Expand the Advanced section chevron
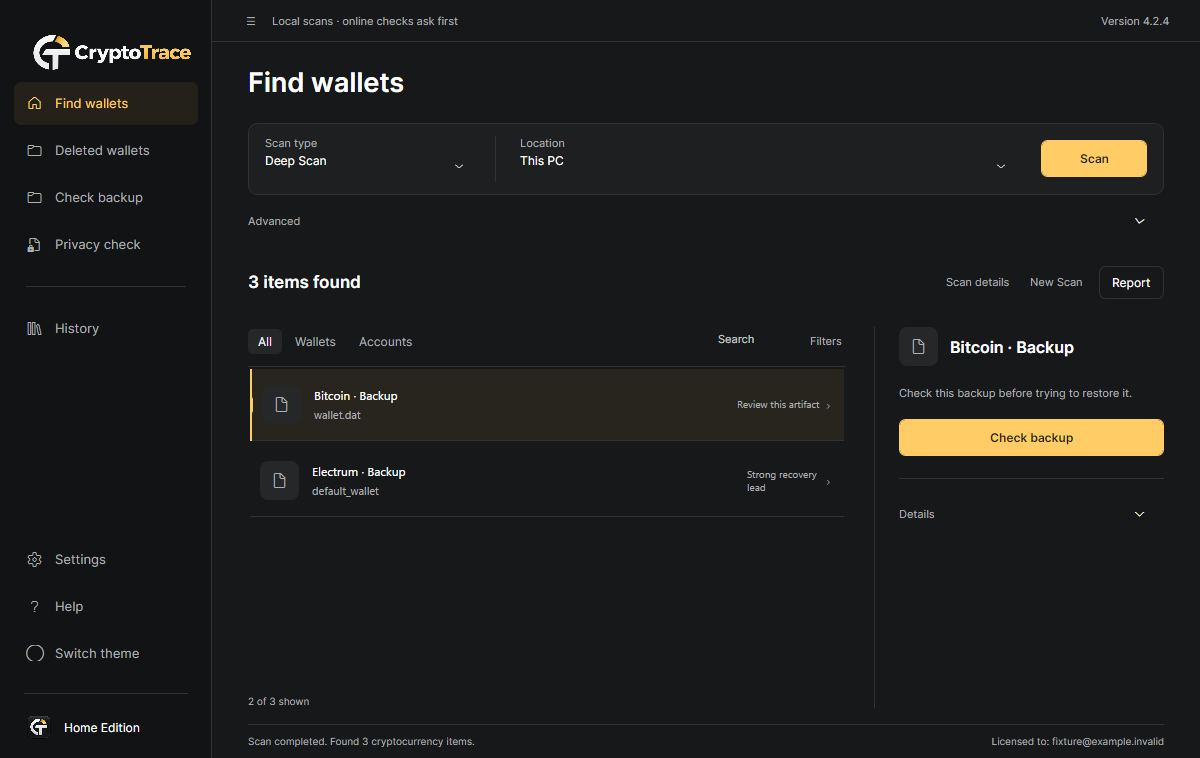This screenshot has width=1200, height=758. click(1140, 221)
